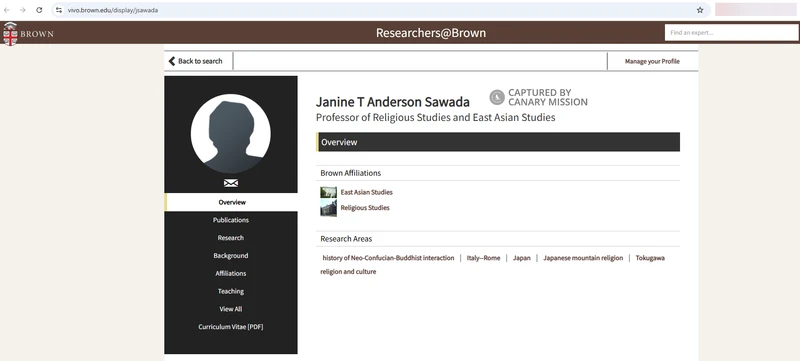Screen dimensions: 800x361
Task: Go Back to search
Action: (196, 61)
